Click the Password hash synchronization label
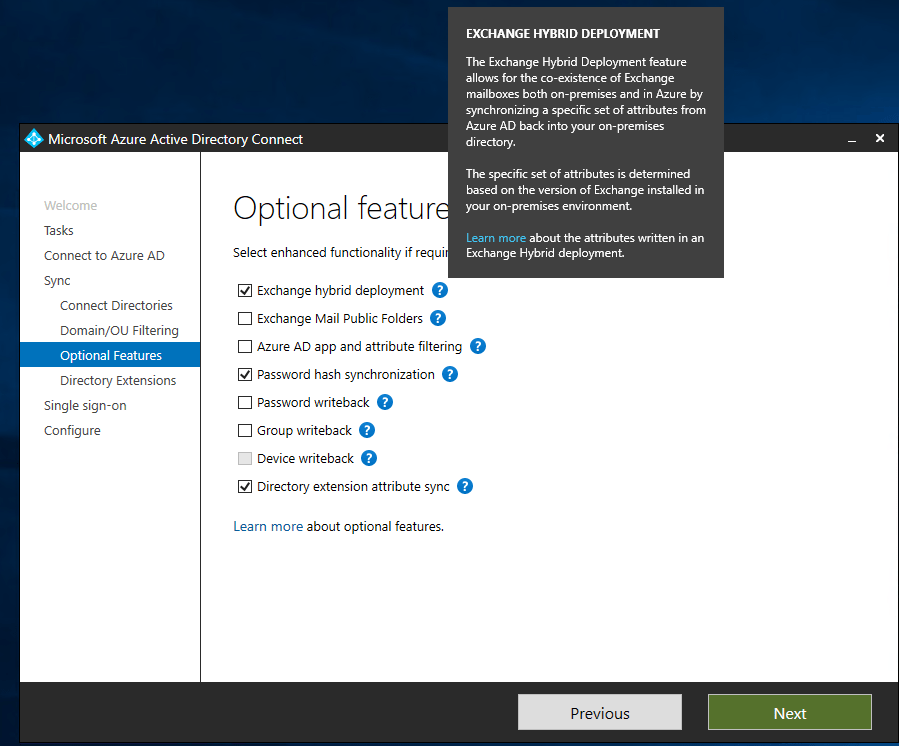The image size is (899, 746). [x=346, y=374]
